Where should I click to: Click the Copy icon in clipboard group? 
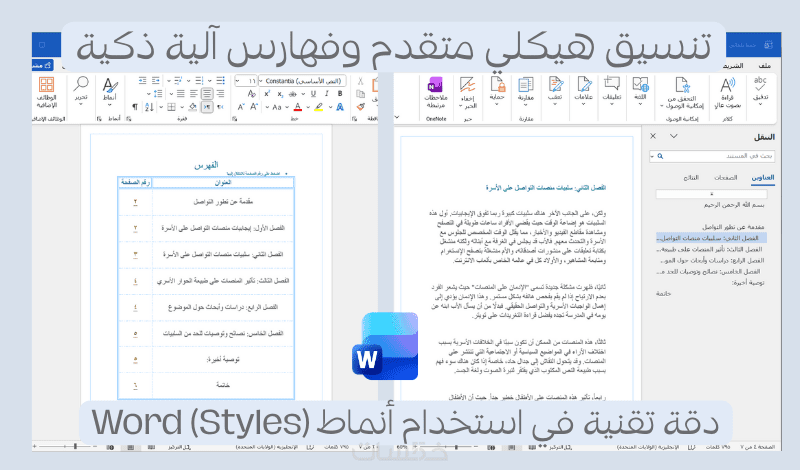click(361, 94)
